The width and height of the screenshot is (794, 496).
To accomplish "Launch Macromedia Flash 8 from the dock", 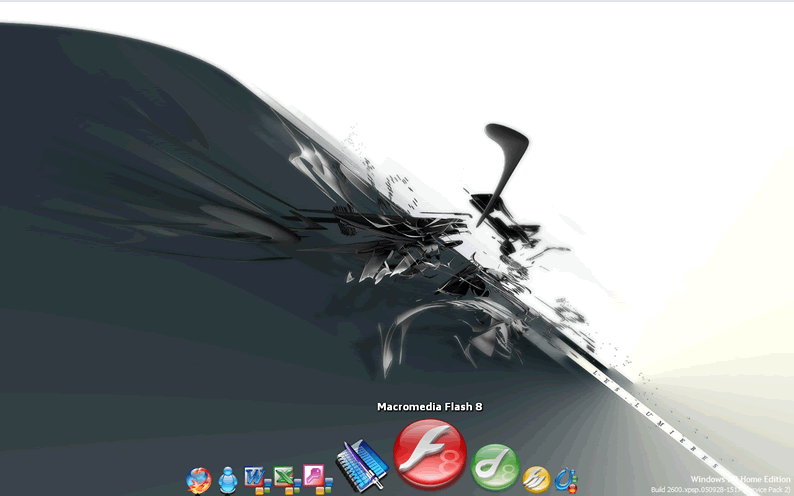I will [x=430, y=451].
